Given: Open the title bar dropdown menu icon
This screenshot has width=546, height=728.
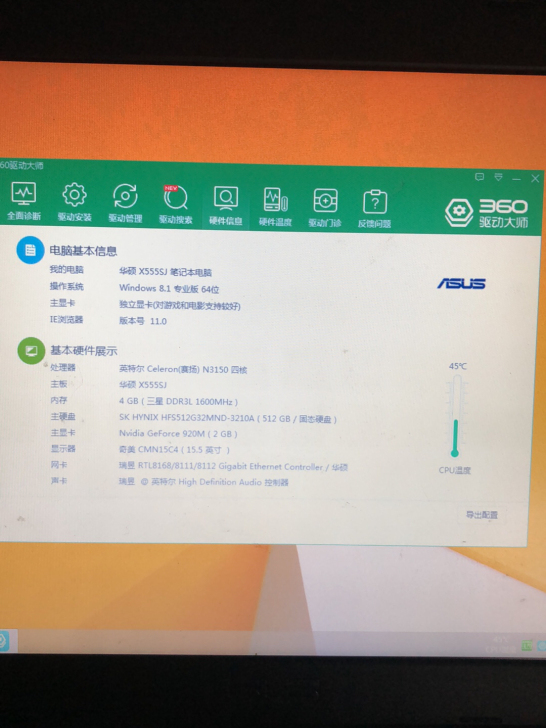Looking at the screenshot, I should [499, 177].
